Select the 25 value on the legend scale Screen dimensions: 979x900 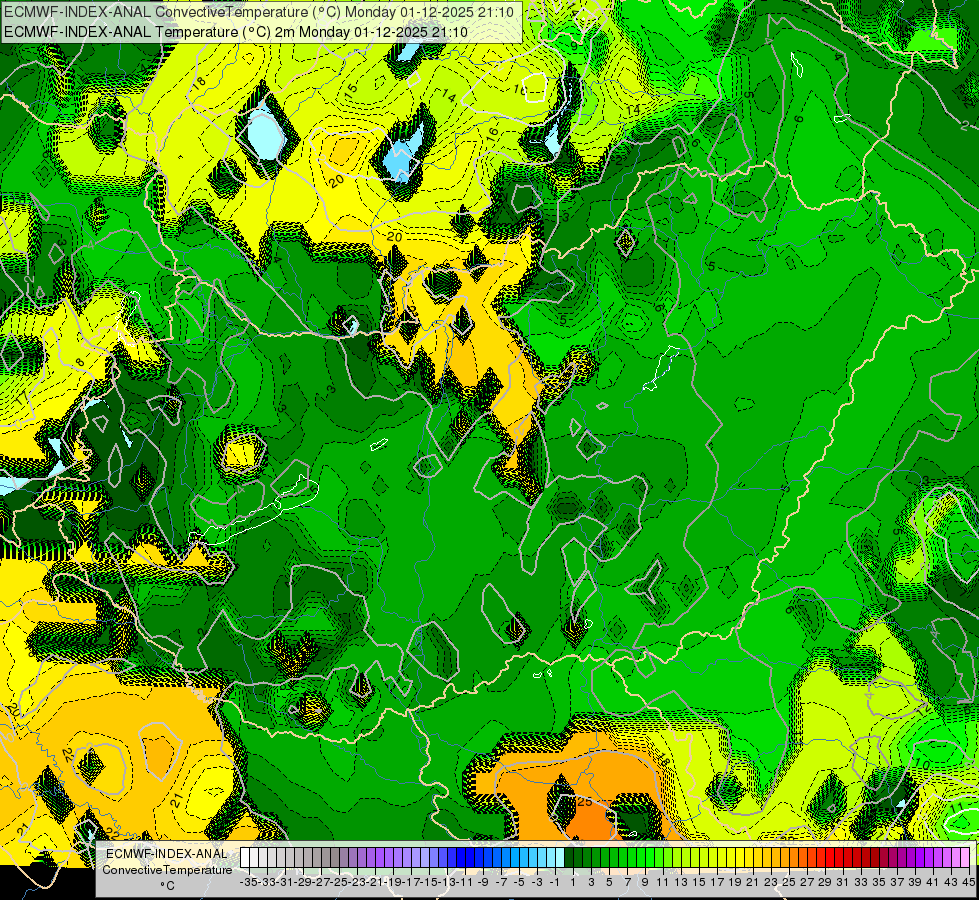point(789,882)
